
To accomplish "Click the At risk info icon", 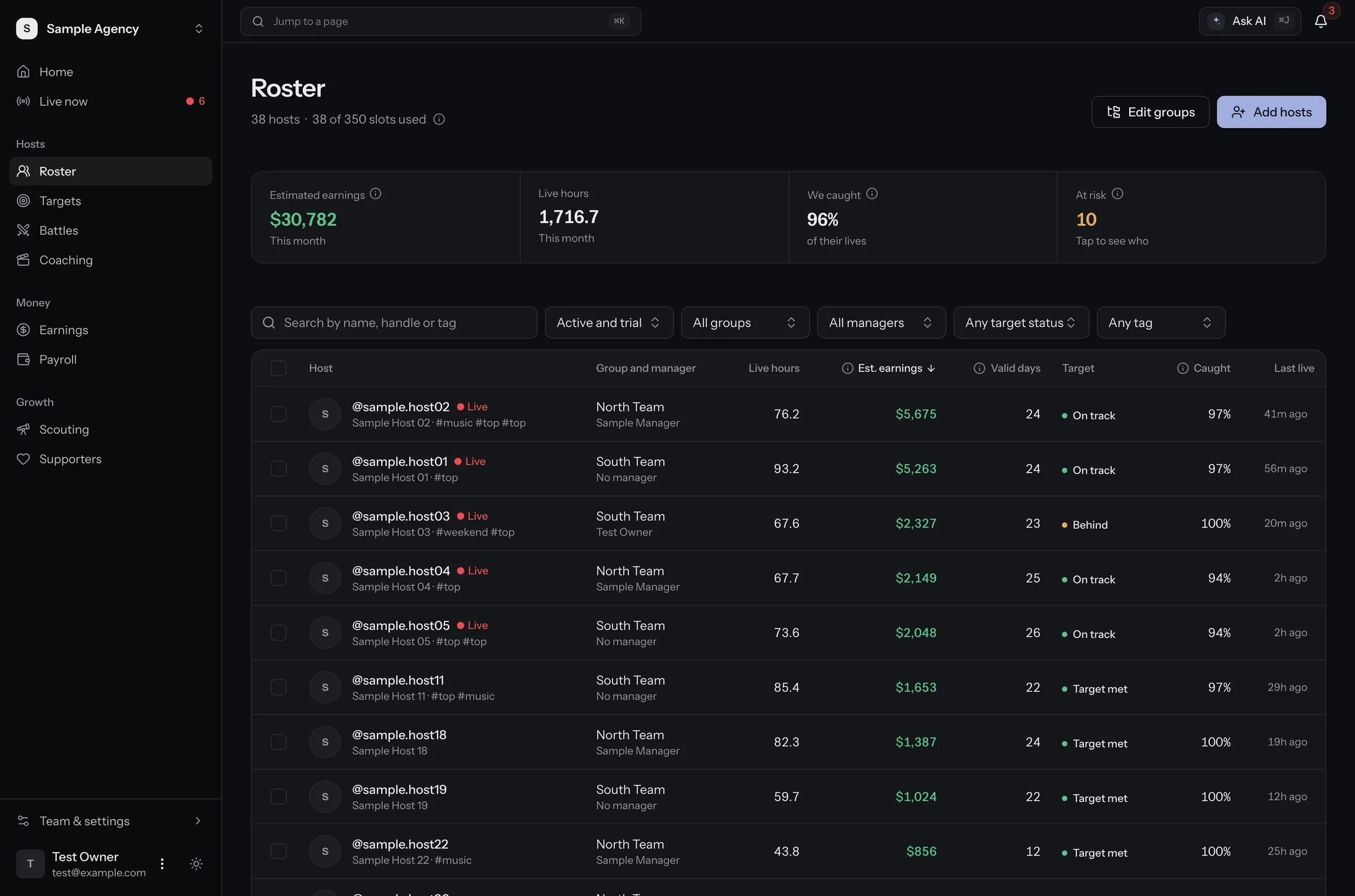I will (x=1117, y=194).
